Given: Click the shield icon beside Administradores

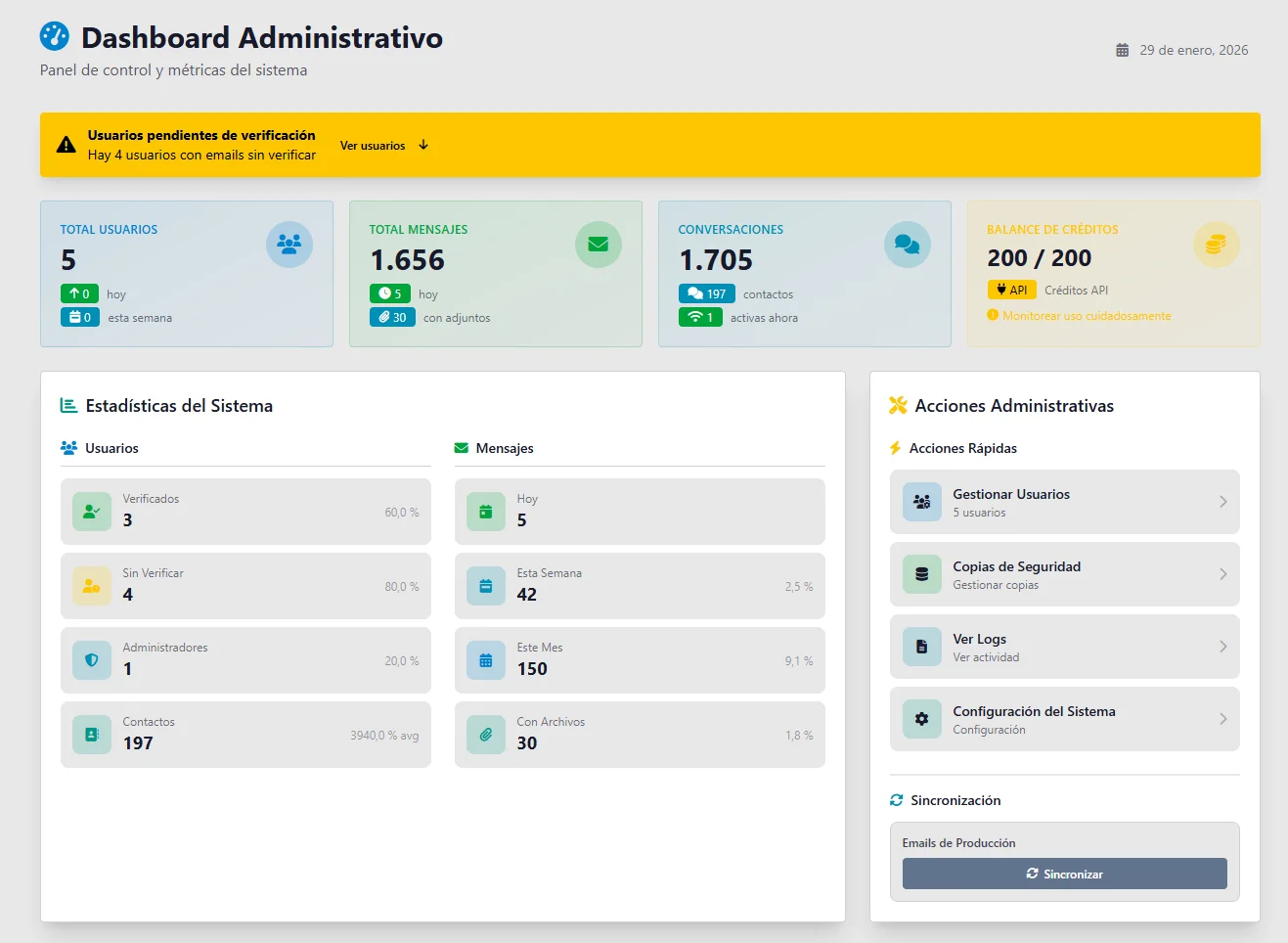Looking at the screenshot, I should [92, 660].
